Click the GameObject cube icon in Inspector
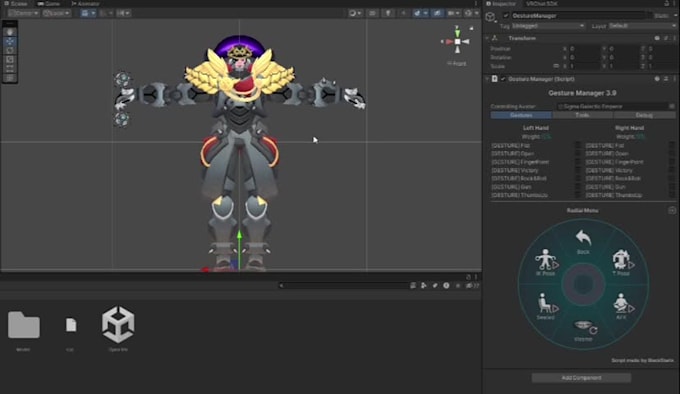The width and height of the screenshot is (680, 394). coord(490,16)
